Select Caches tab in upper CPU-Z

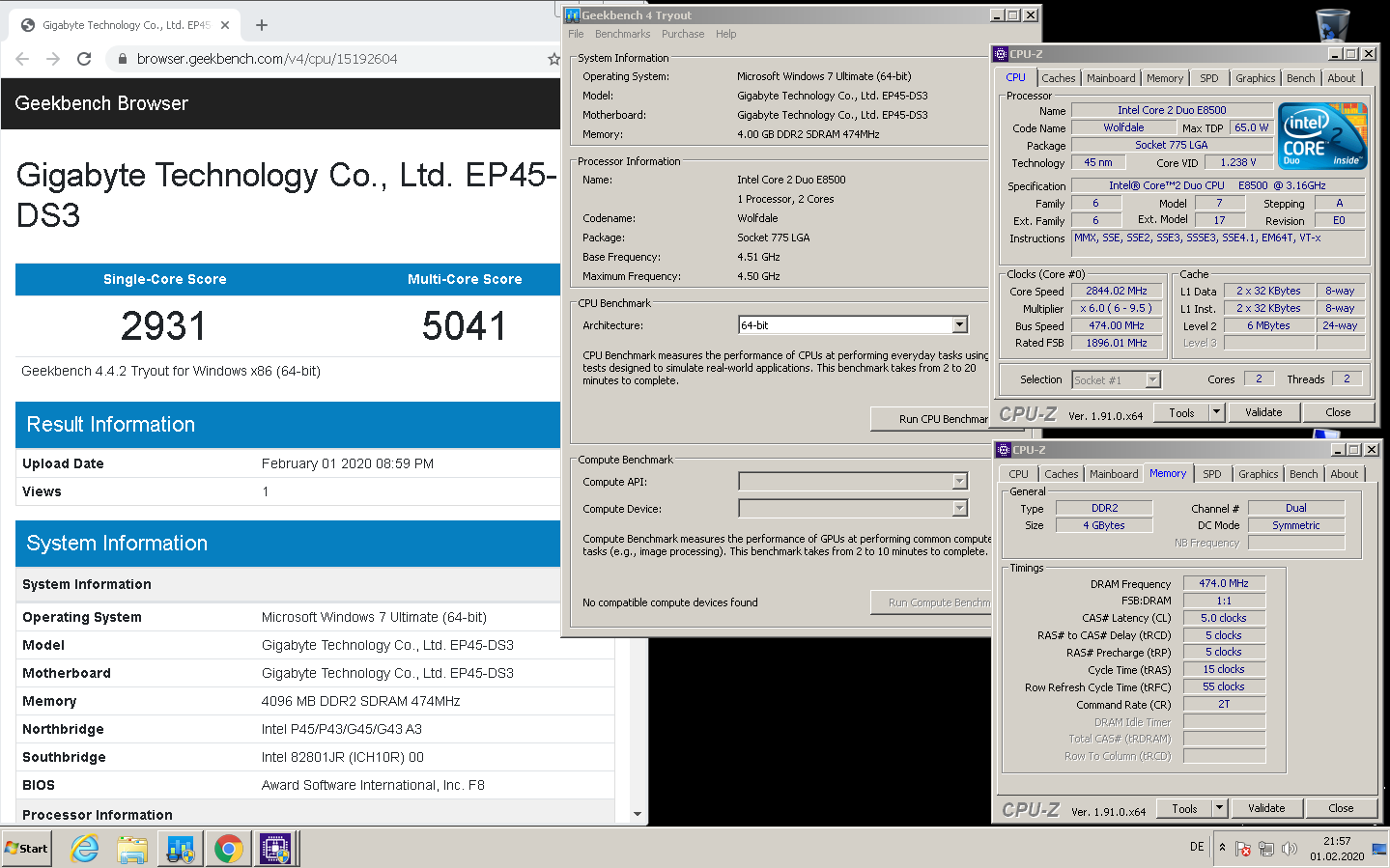coord(1059,78)
